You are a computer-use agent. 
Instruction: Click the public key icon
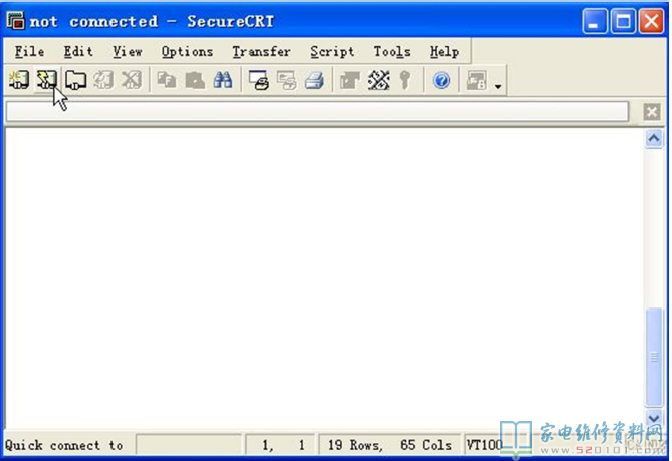pyautogui.click(x=405, y=80)
